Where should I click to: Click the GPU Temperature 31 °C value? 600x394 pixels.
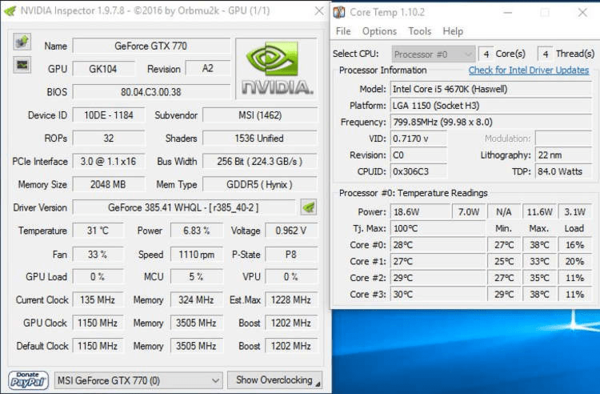[98, 231]
